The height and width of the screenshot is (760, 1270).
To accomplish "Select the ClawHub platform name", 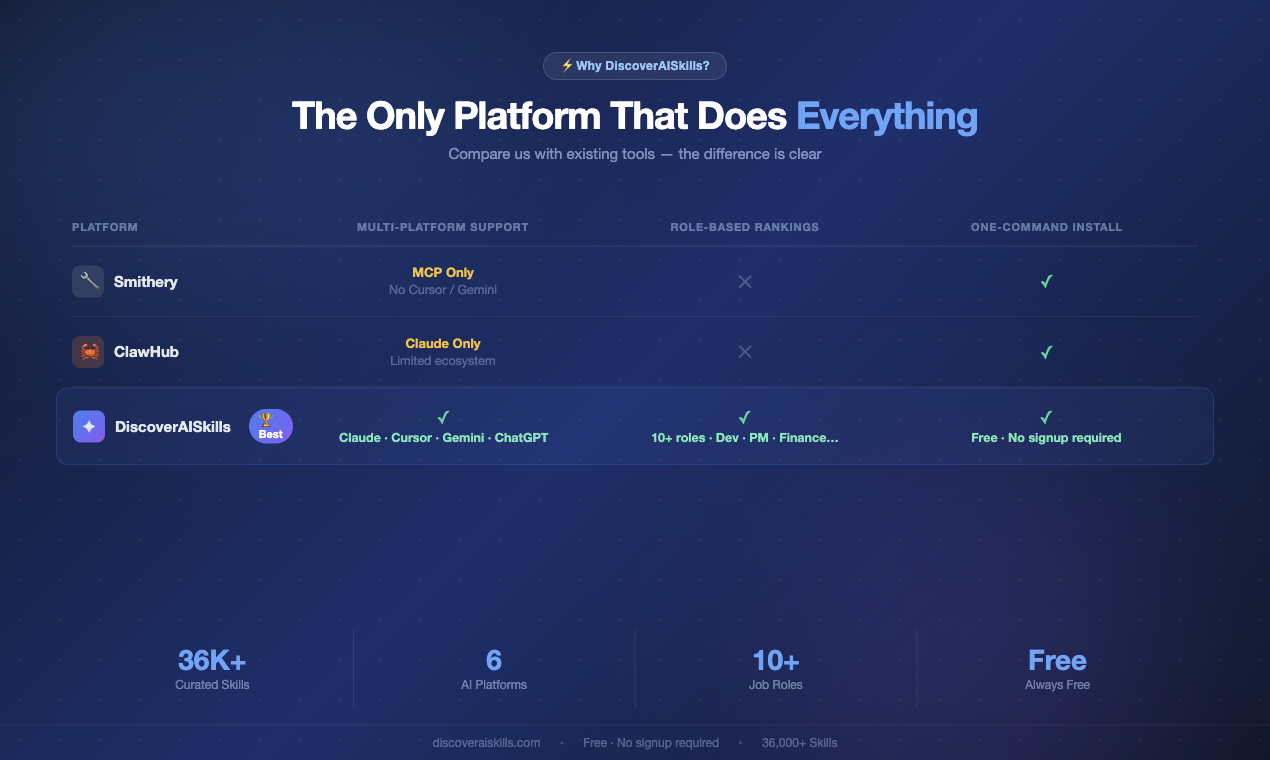I will click(x=146, y=352).
